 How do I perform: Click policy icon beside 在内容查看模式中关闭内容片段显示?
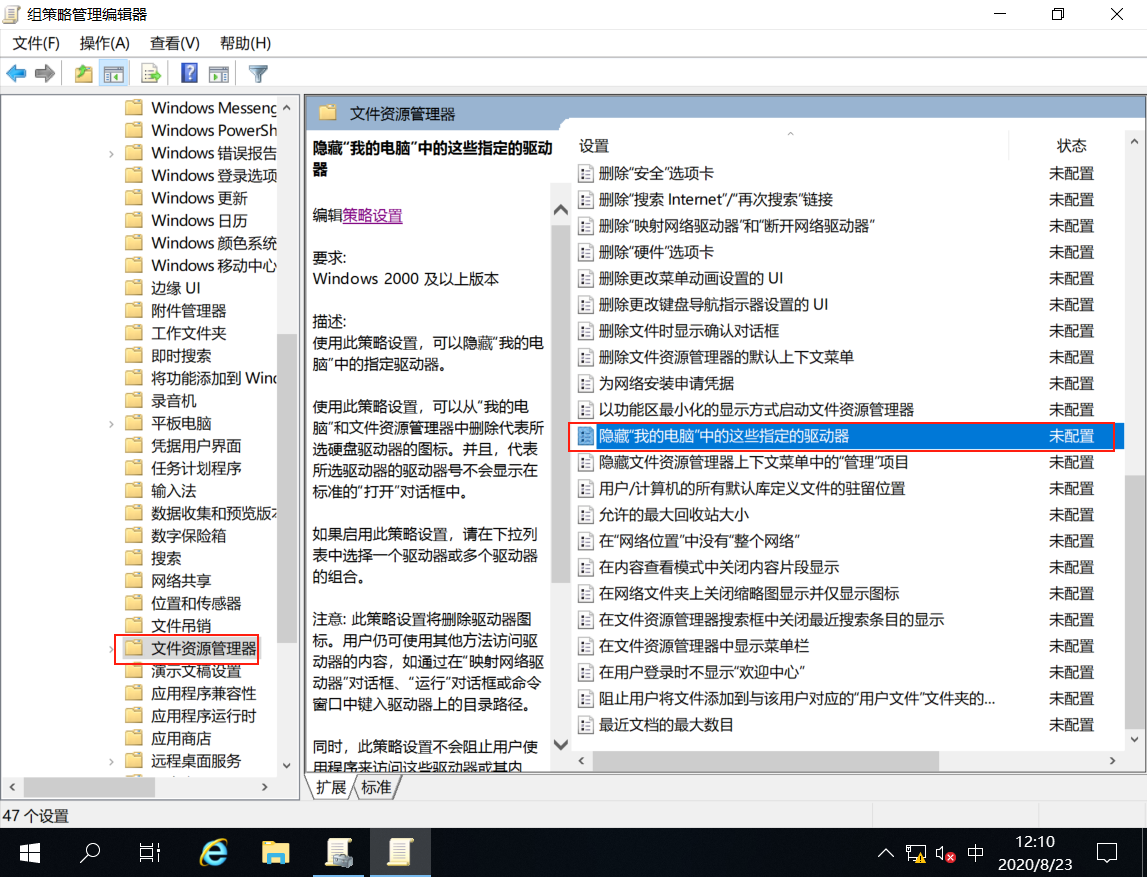[x=585, y=568]
